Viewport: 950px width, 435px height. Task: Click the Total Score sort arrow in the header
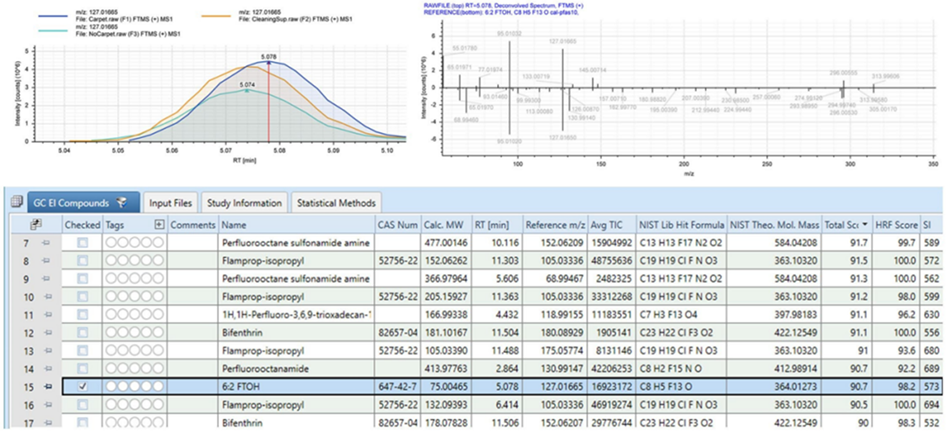[864, 225]
